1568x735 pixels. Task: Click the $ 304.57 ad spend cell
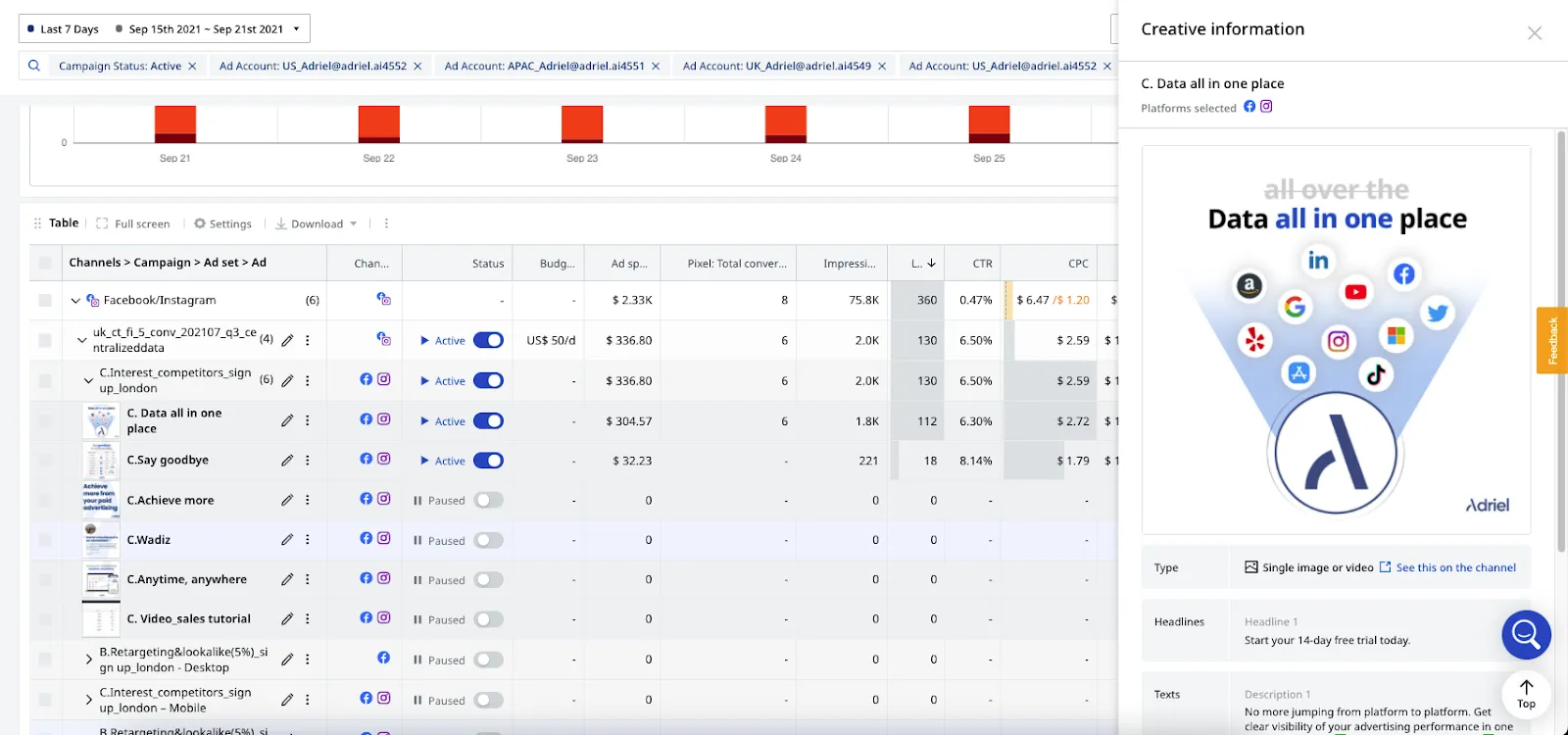coord(628,420)
